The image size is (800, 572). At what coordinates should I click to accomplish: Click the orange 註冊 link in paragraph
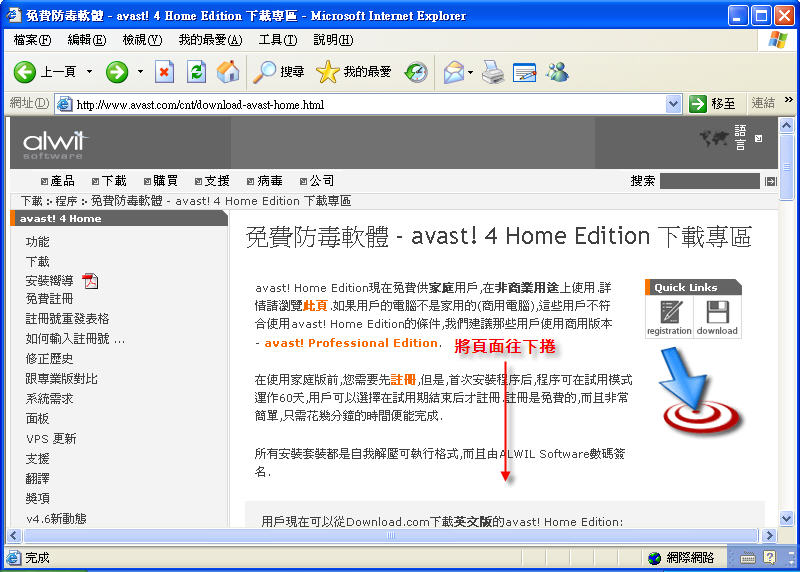pos(403,380)
